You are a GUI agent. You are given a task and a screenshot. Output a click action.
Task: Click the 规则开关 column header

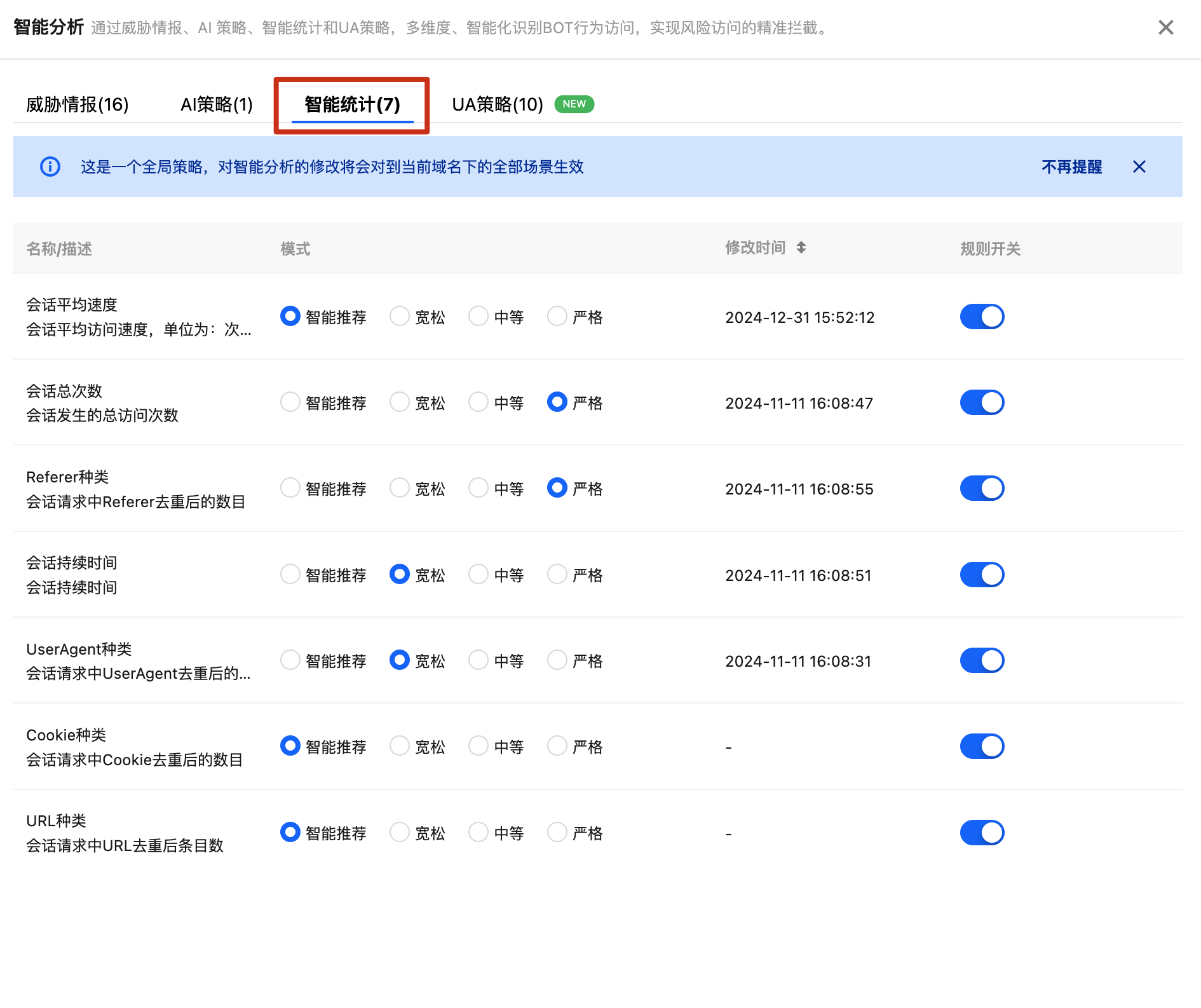pyautogui.click(x=990, y=249)
